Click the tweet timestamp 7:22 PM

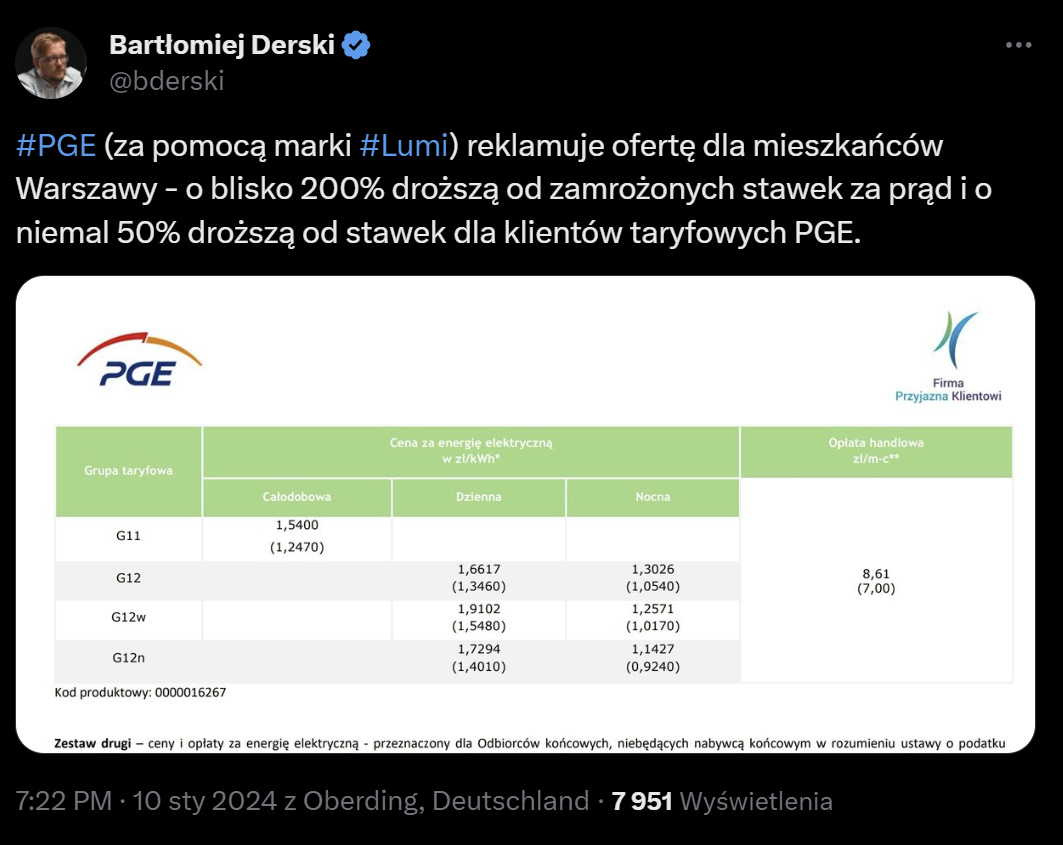pyautogui.click(x=64, y=801)
